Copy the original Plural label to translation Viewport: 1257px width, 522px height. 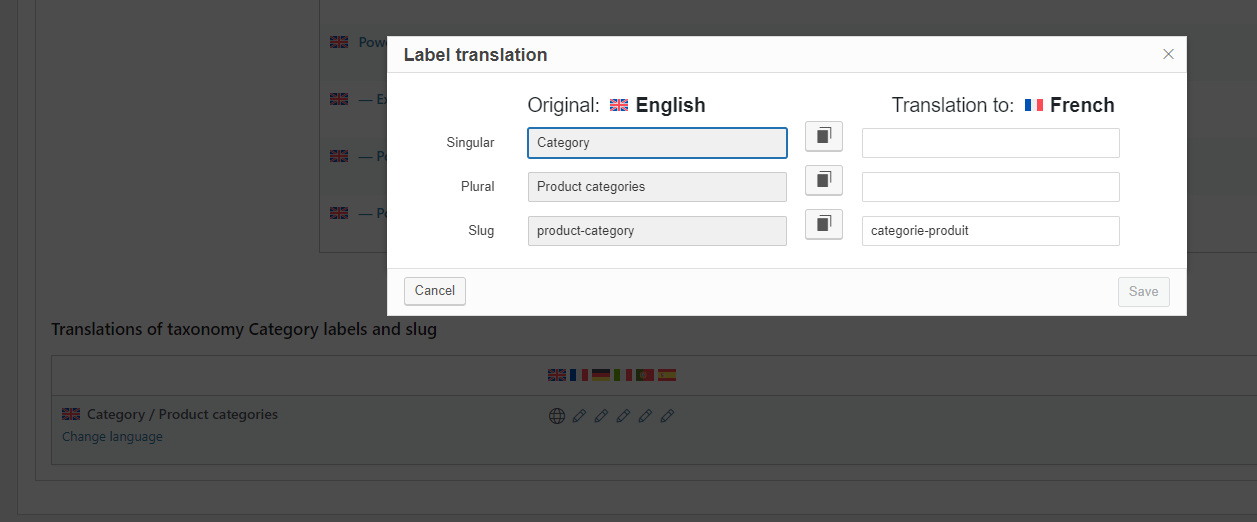click(824, 180)
